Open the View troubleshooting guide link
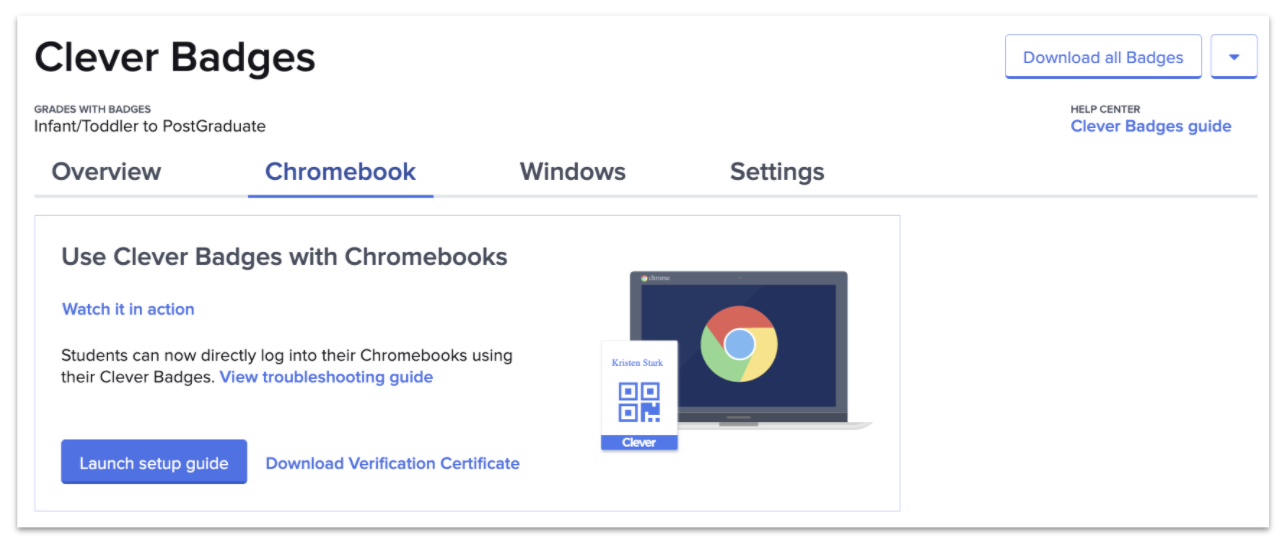Image resolution: width=1287 pixels, height=546 pixels. coord(326,377)
